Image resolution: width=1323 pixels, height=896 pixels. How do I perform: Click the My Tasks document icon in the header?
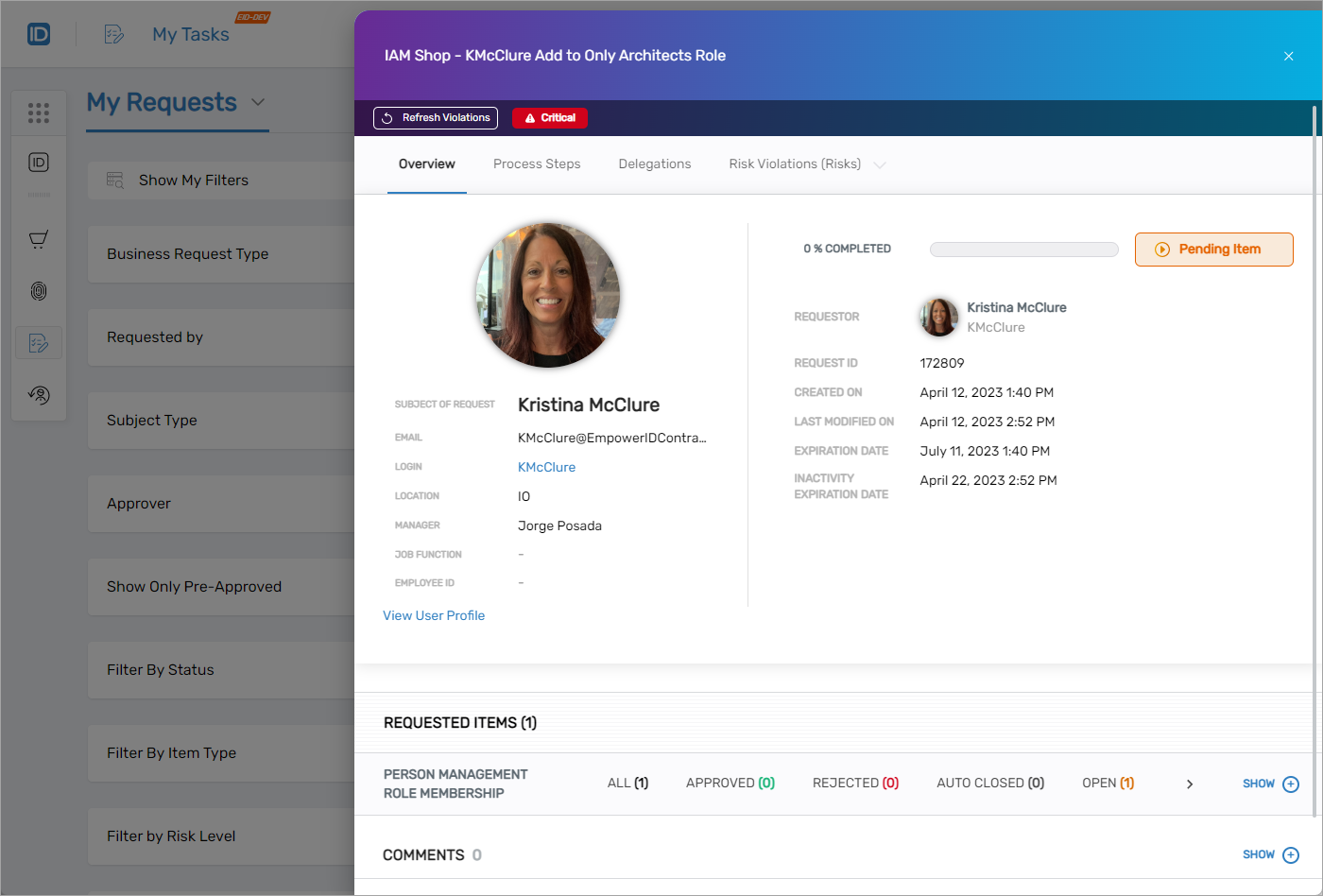[113, 33]
